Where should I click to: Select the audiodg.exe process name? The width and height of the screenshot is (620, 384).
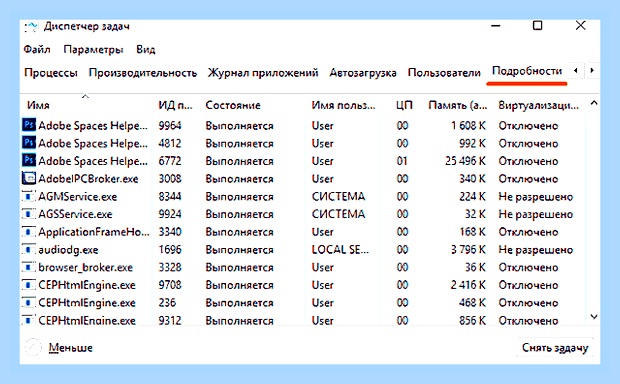(x=68, y=250)
